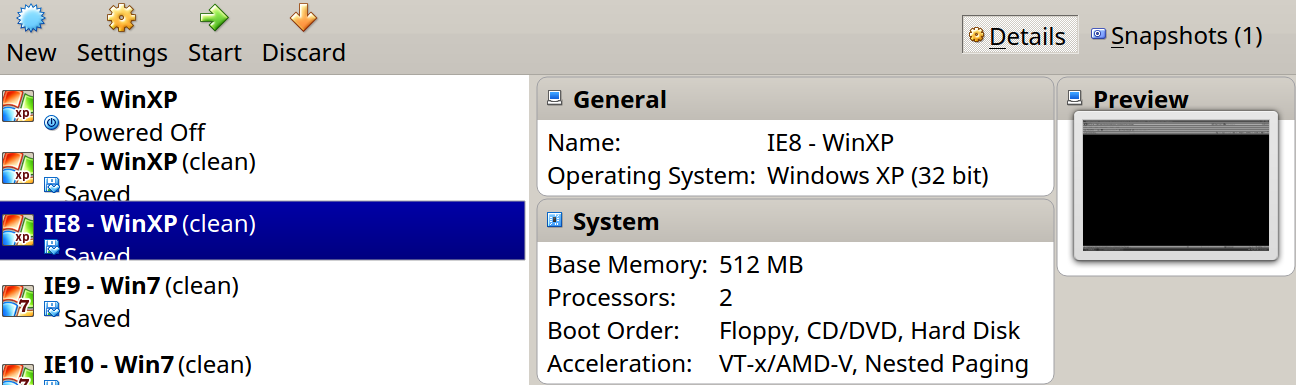This screenshot has height=385, width=1296.
Task: Click the VM preview thumbnail
Action: (1176, 186)
